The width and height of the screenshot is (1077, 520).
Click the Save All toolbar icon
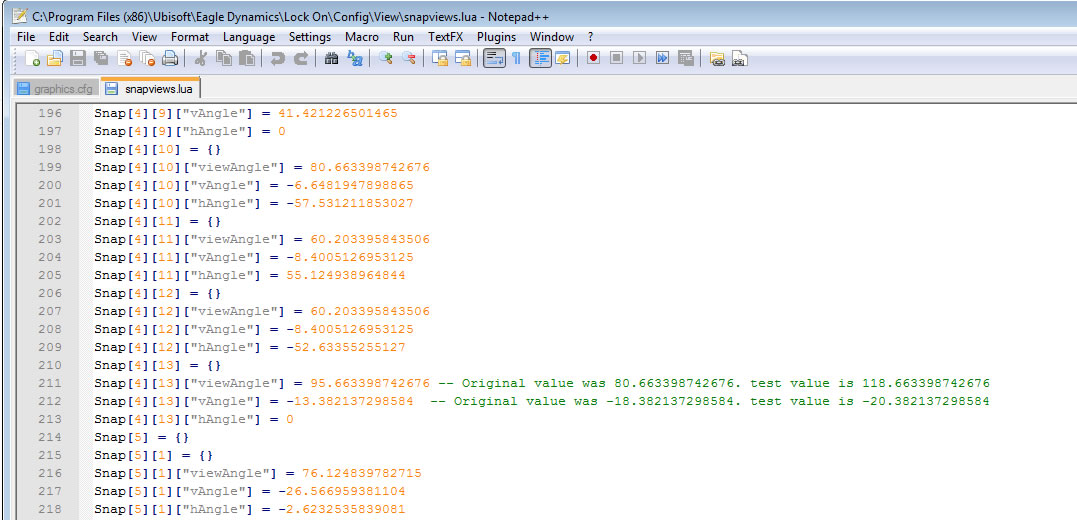coord(101,58)
